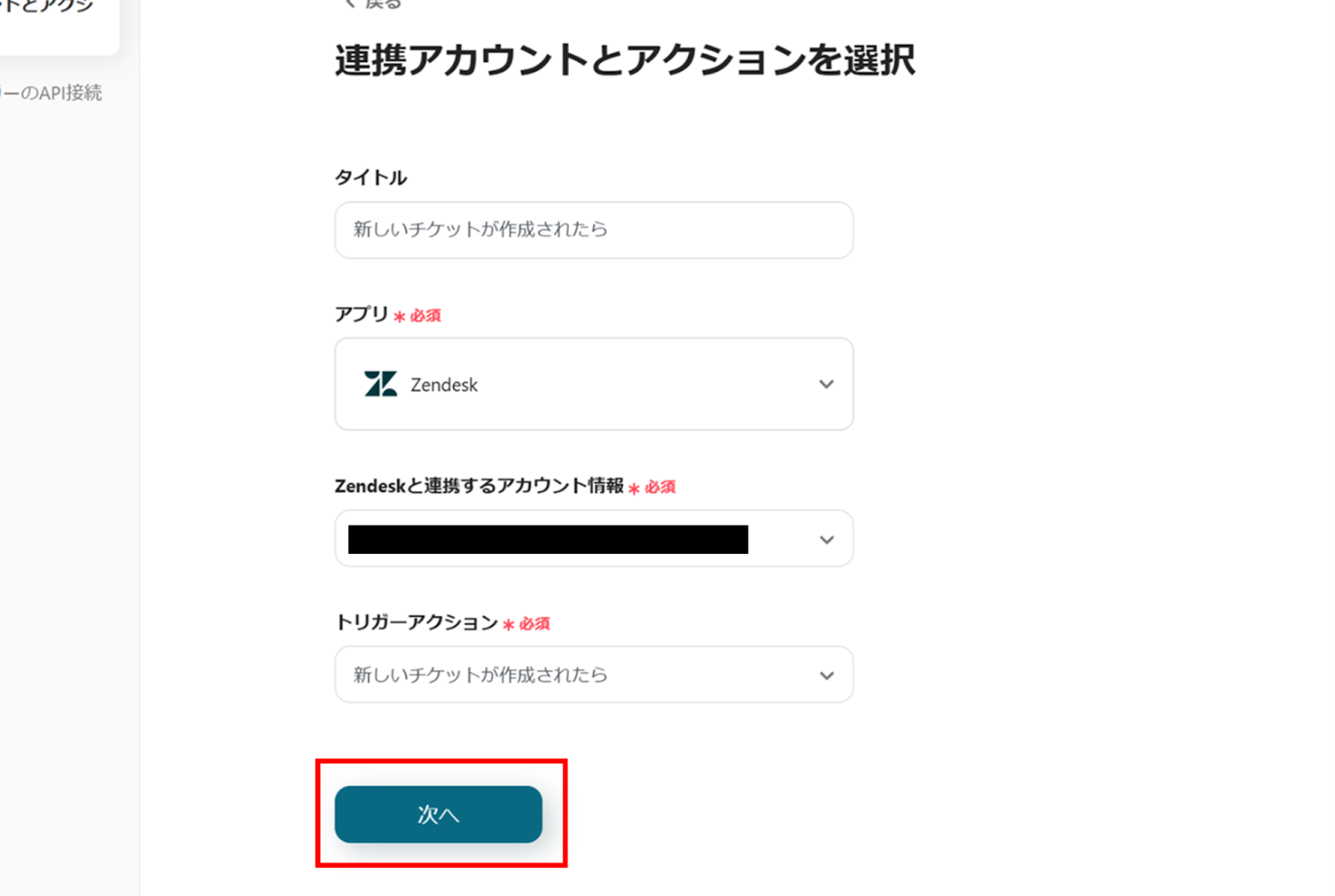Click the redacted account name bar
This screenshot has width=1335, height=896.
pos(547,540)
